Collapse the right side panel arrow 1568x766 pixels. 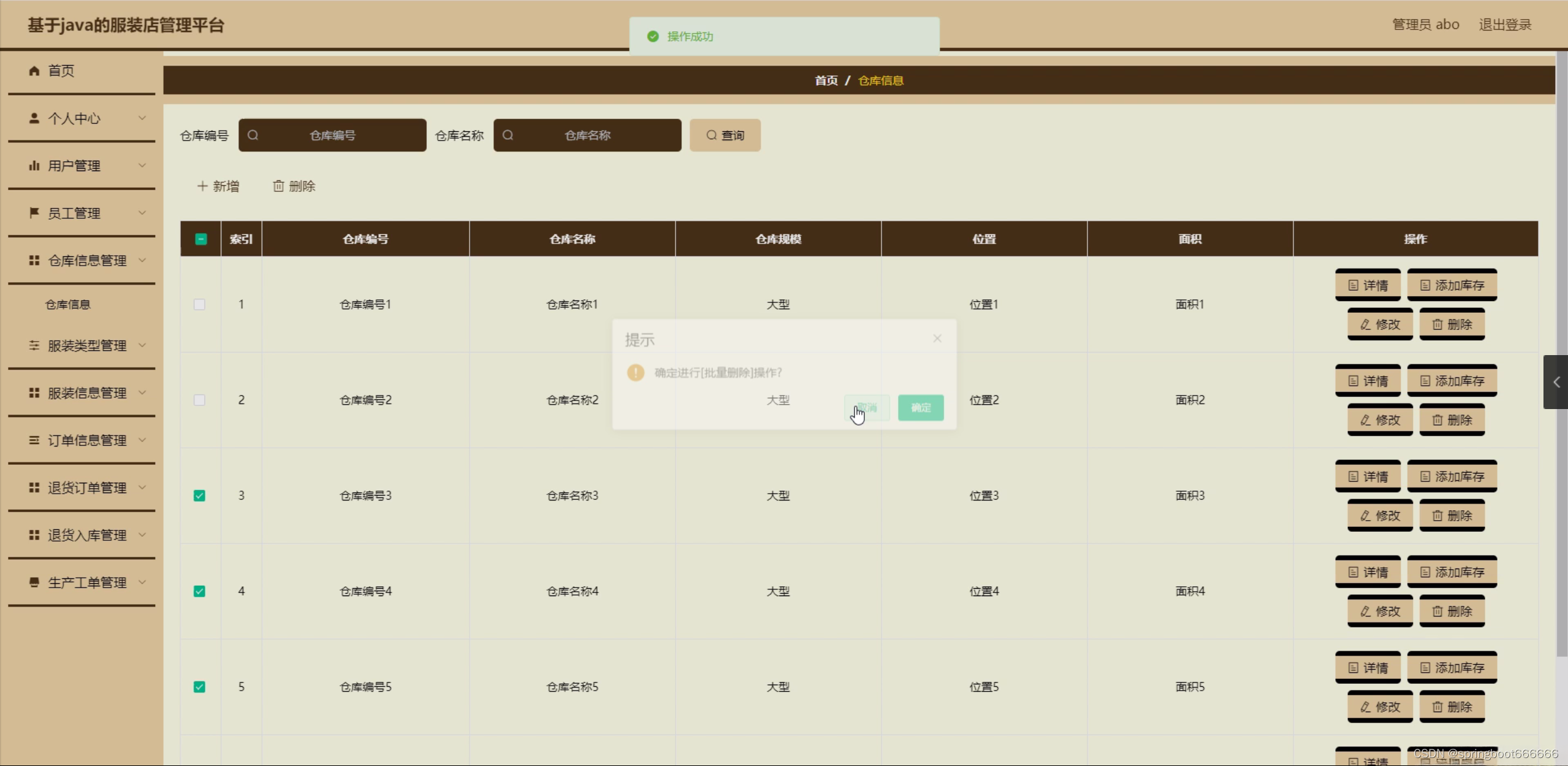point(1556,382)
